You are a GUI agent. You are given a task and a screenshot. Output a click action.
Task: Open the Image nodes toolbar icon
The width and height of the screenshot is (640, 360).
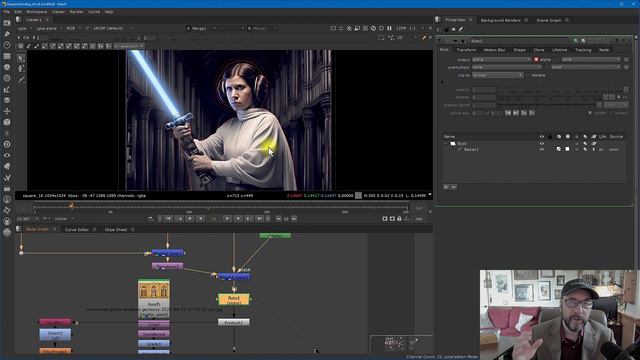[x=7, y=23]
